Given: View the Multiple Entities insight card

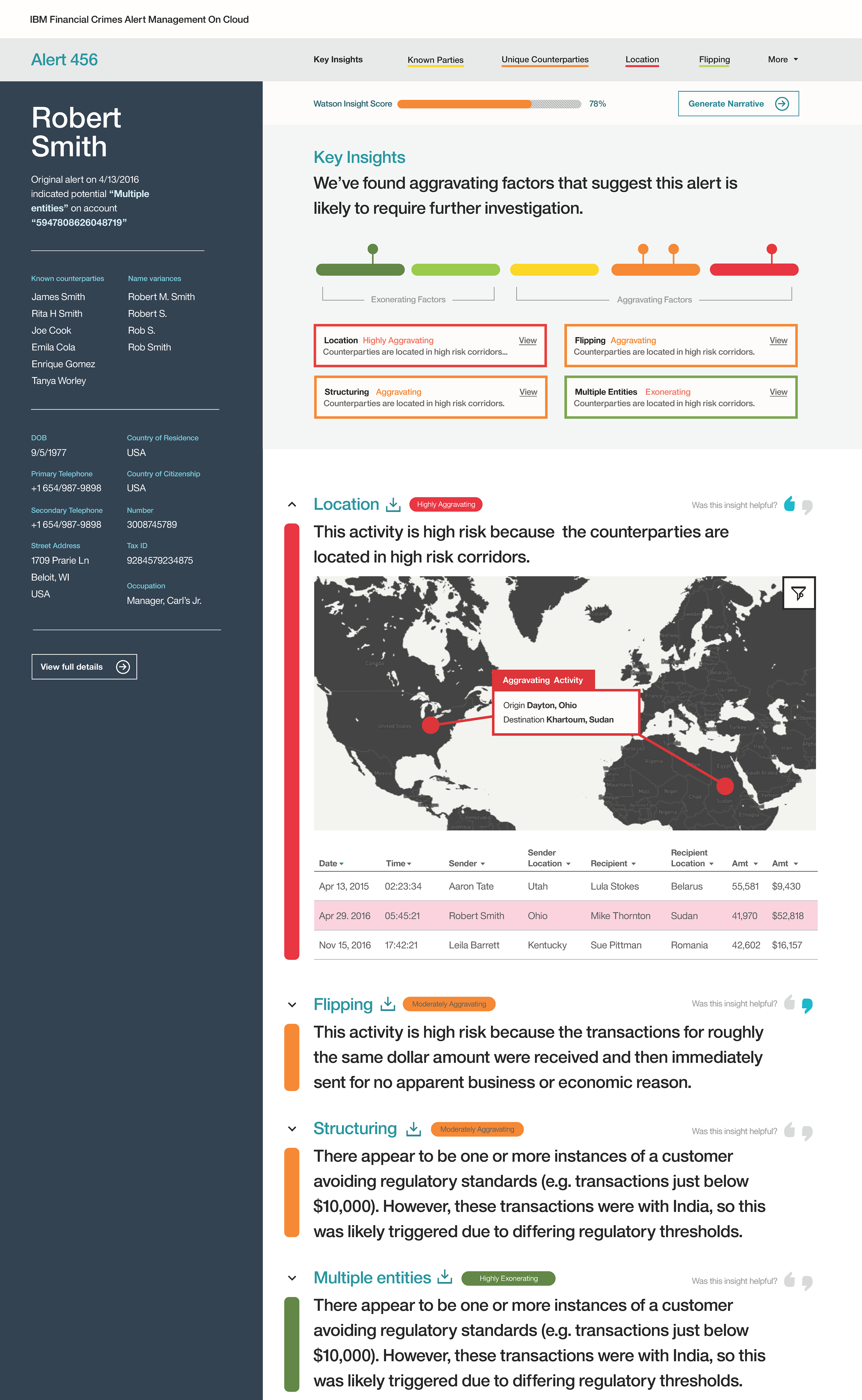Looking at the screenshot, I should (x=778, y=392).
